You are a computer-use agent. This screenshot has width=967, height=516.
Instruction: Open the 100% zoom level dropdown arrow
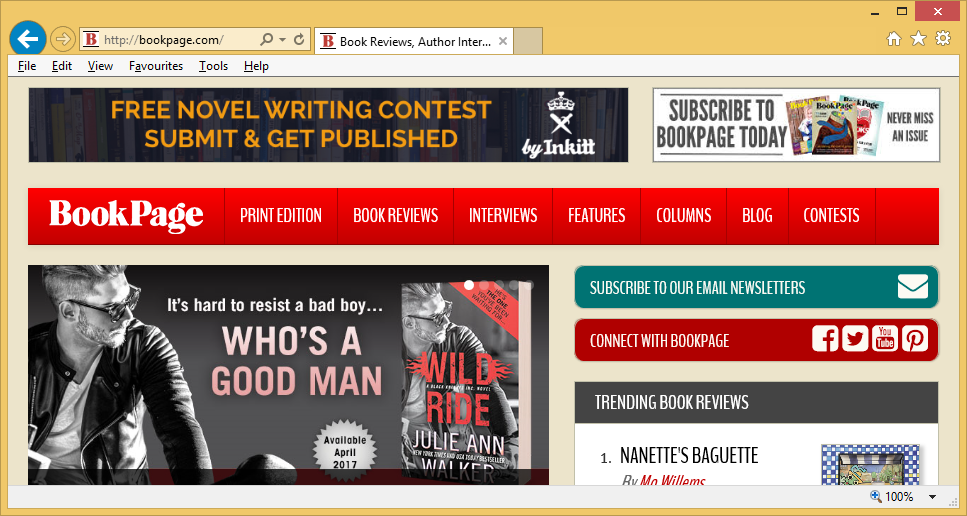pos(932,497)
